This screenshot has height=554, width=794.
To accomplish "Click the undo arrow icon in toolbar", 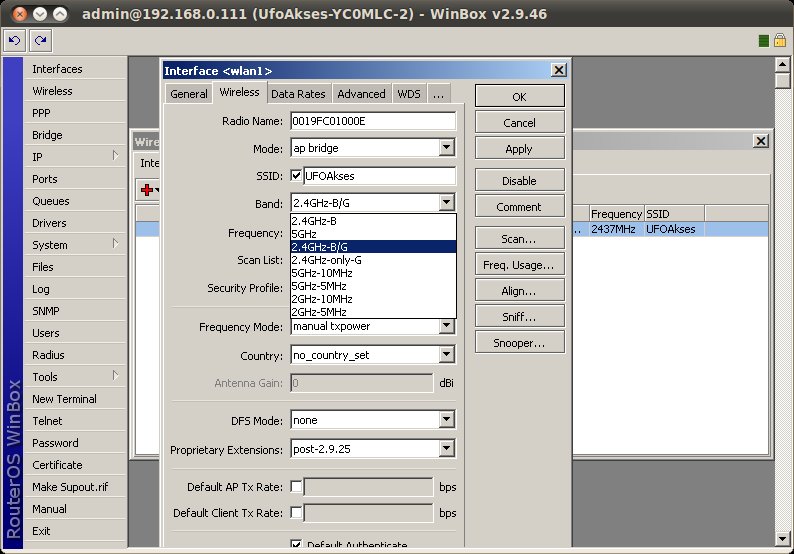I will click(14, 40).
